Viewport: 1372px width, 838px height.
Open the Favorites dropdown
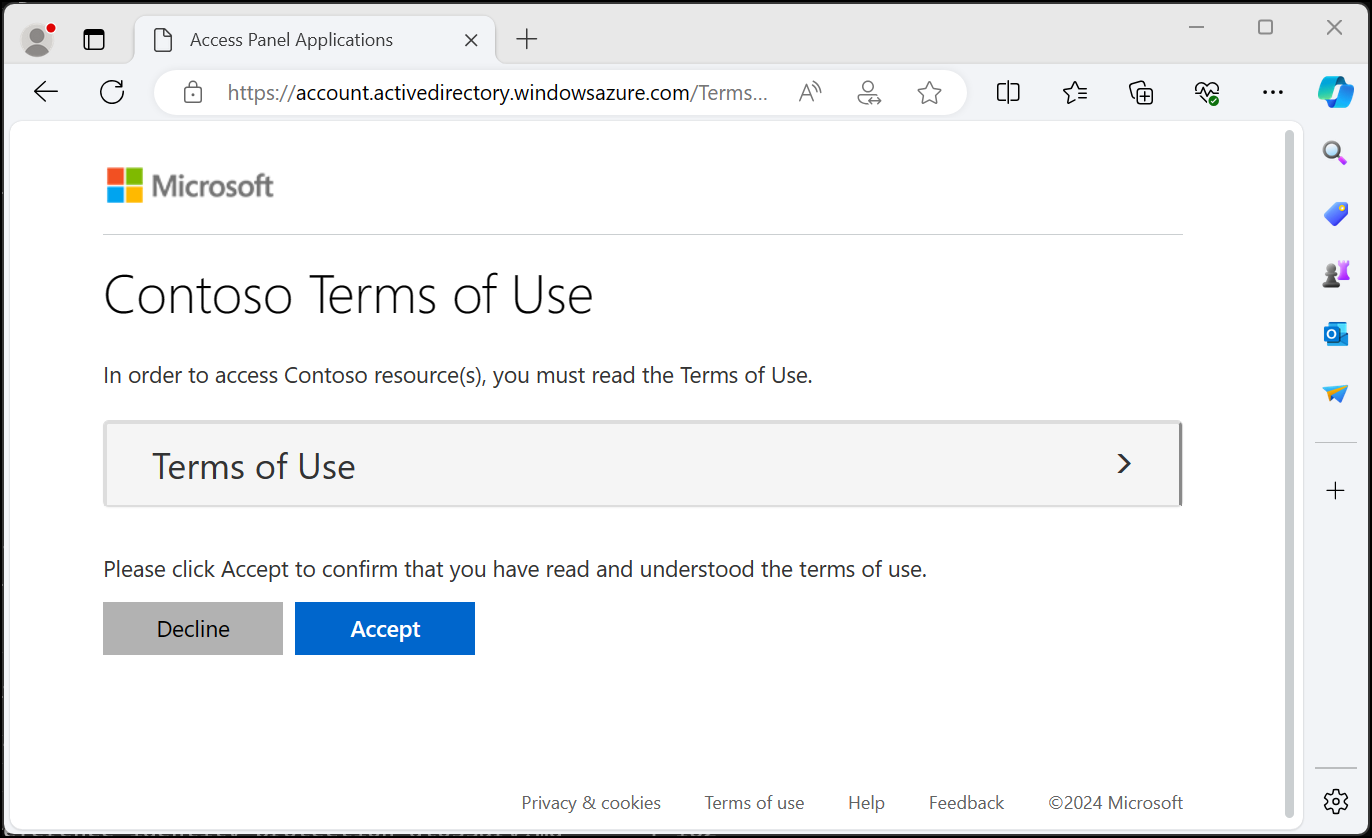coord(1075,92)
